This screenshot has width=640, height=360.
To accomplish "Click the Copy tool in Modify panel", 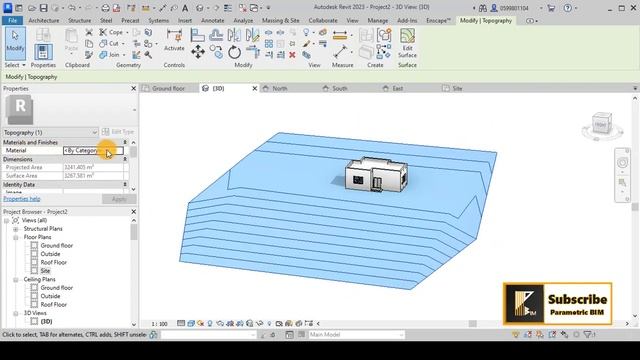I will 216,52.
